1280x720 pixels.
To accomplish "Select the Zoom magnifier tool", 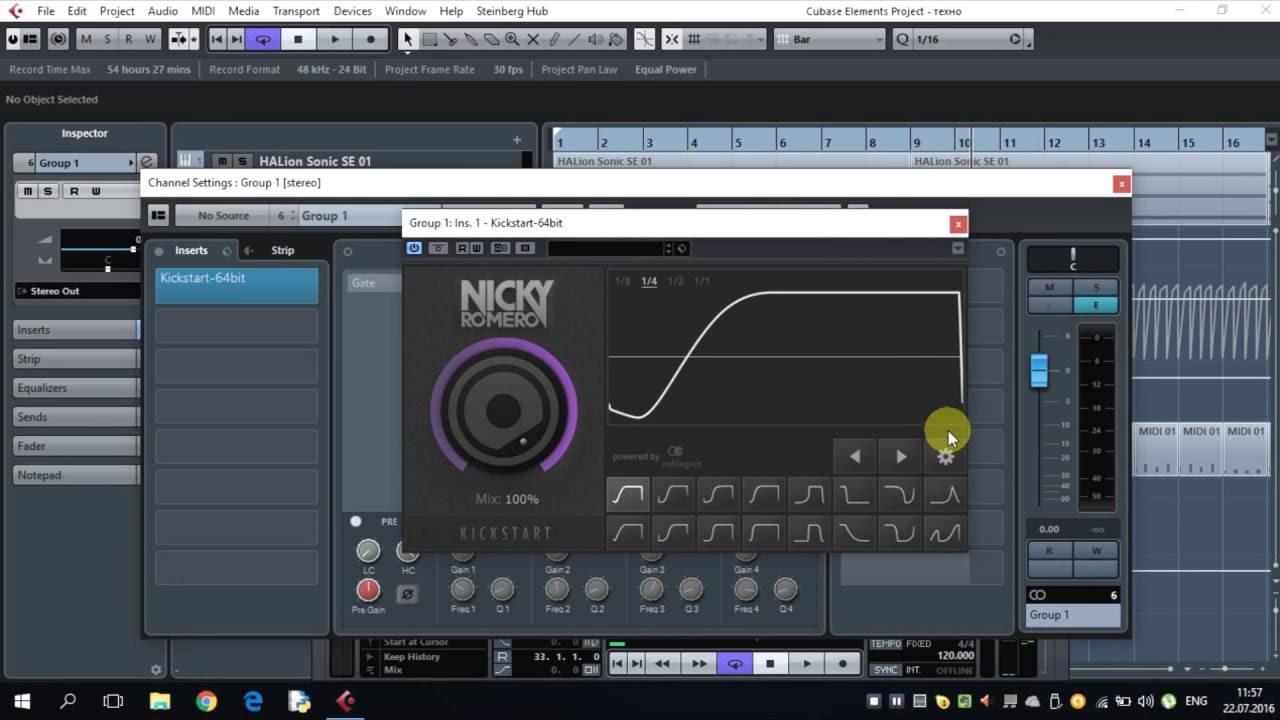I will 512,39.
